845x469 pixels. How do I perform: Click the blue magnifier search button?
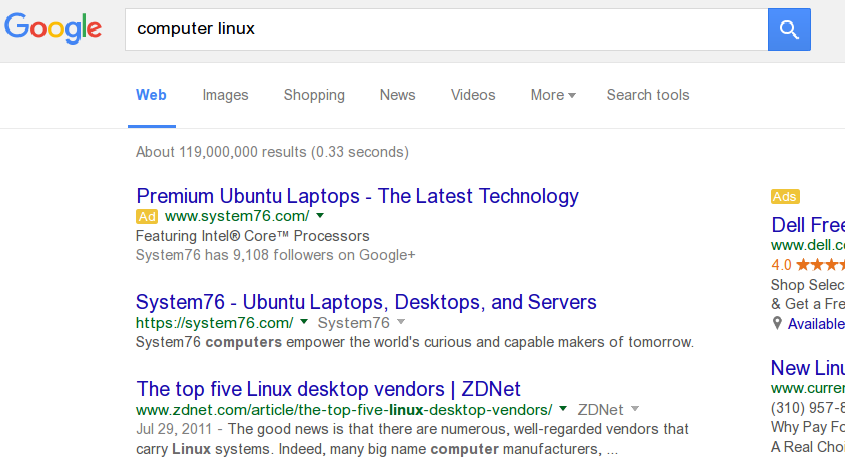click(789, 29)
